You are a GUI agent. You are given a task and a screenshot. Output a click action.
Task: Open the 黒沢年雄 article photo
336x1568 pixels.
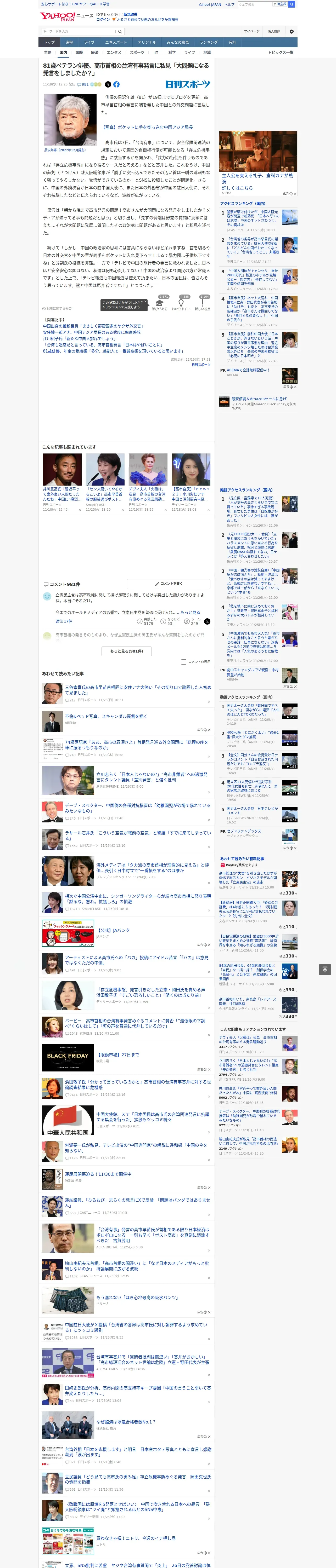[70, 120]
